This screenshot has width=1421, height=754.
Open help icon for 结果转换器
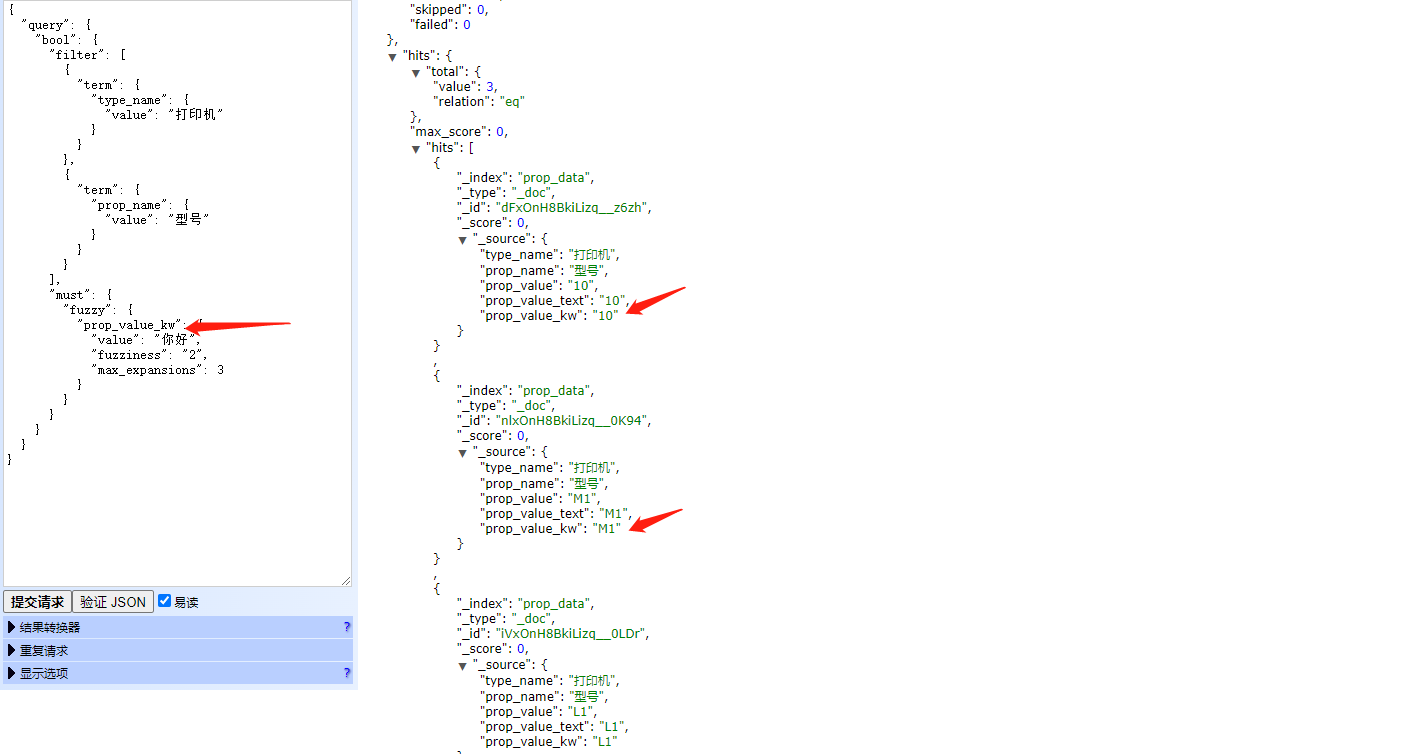(347, 627)
